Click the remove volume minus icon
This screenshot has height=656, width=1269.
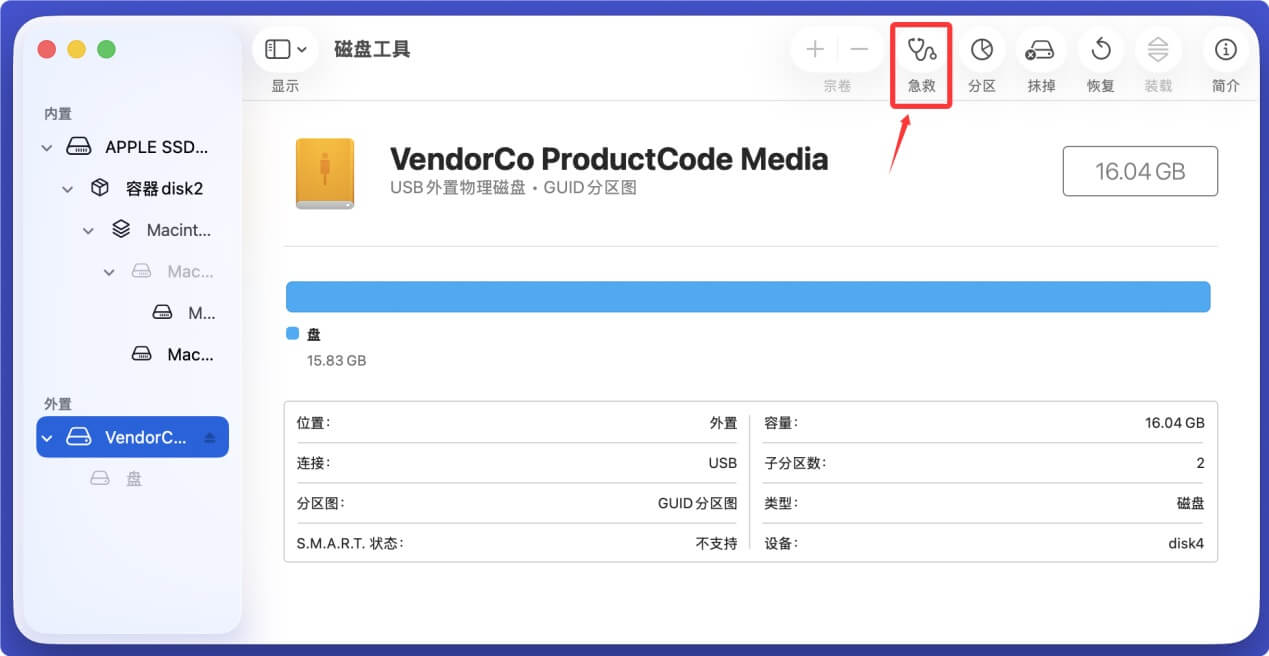pyautogui.click(x=858, y=48)
